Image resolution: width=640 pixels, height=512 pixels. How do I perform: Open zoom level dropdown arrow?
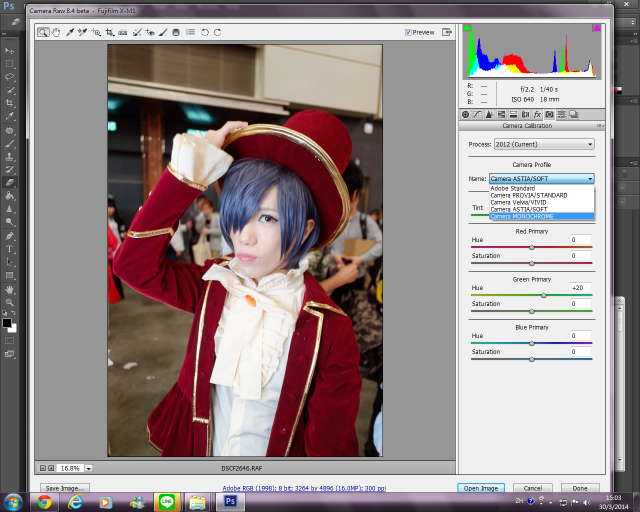(x=89, y=468)
